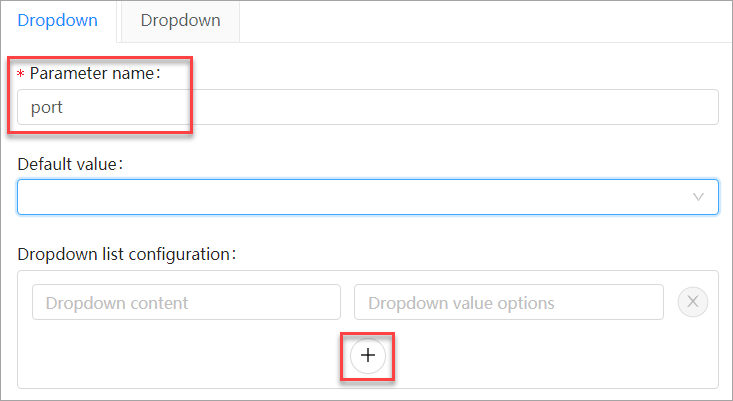Switch to the active blue Dropdown tab
Image resolution: width=733 pixels, height=401 pixels.
(x=58, y=20)
